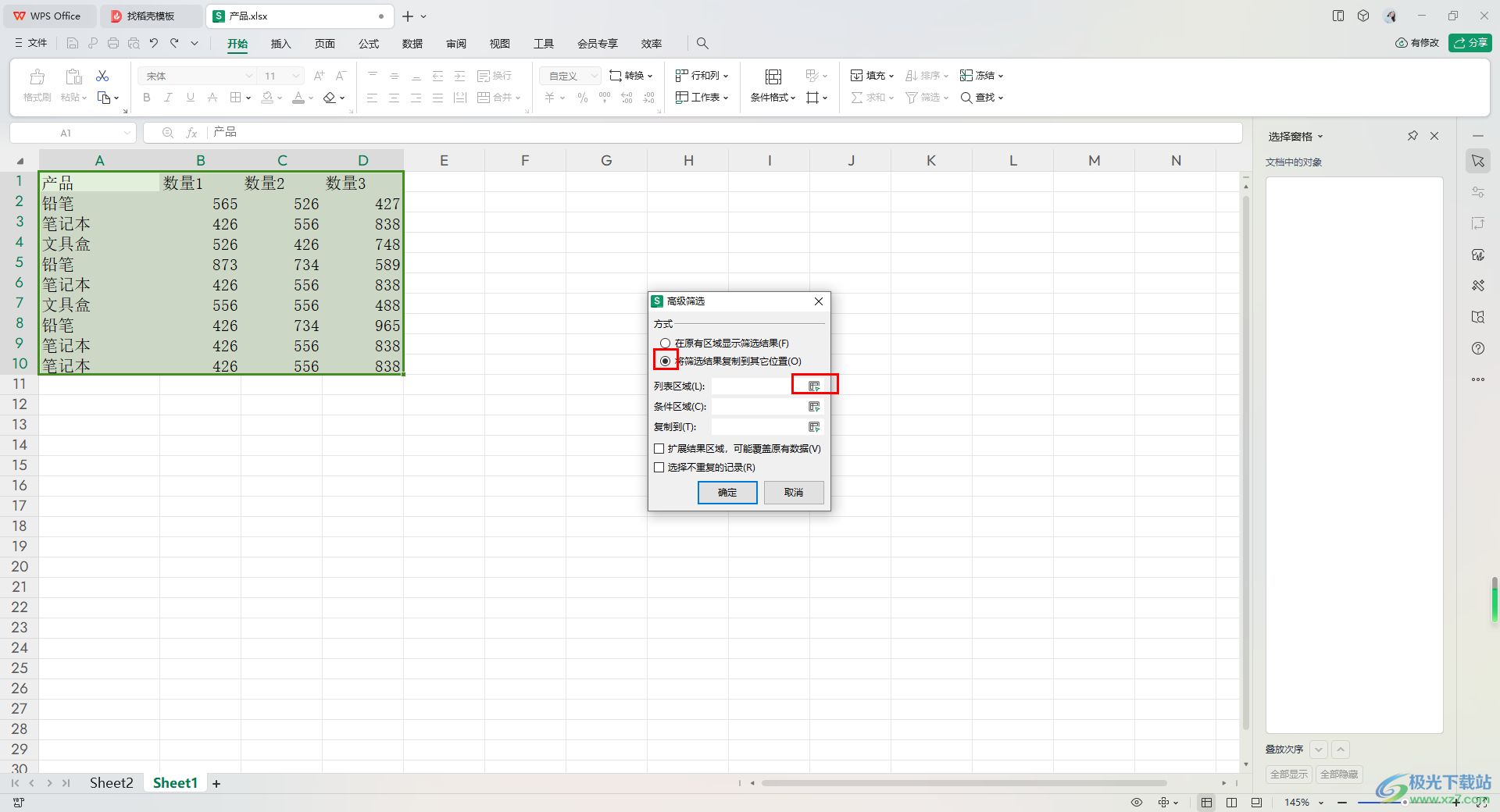1500x812 pixels.
Task: Open the font size dropdown
Action: click(x=296, y=76)
